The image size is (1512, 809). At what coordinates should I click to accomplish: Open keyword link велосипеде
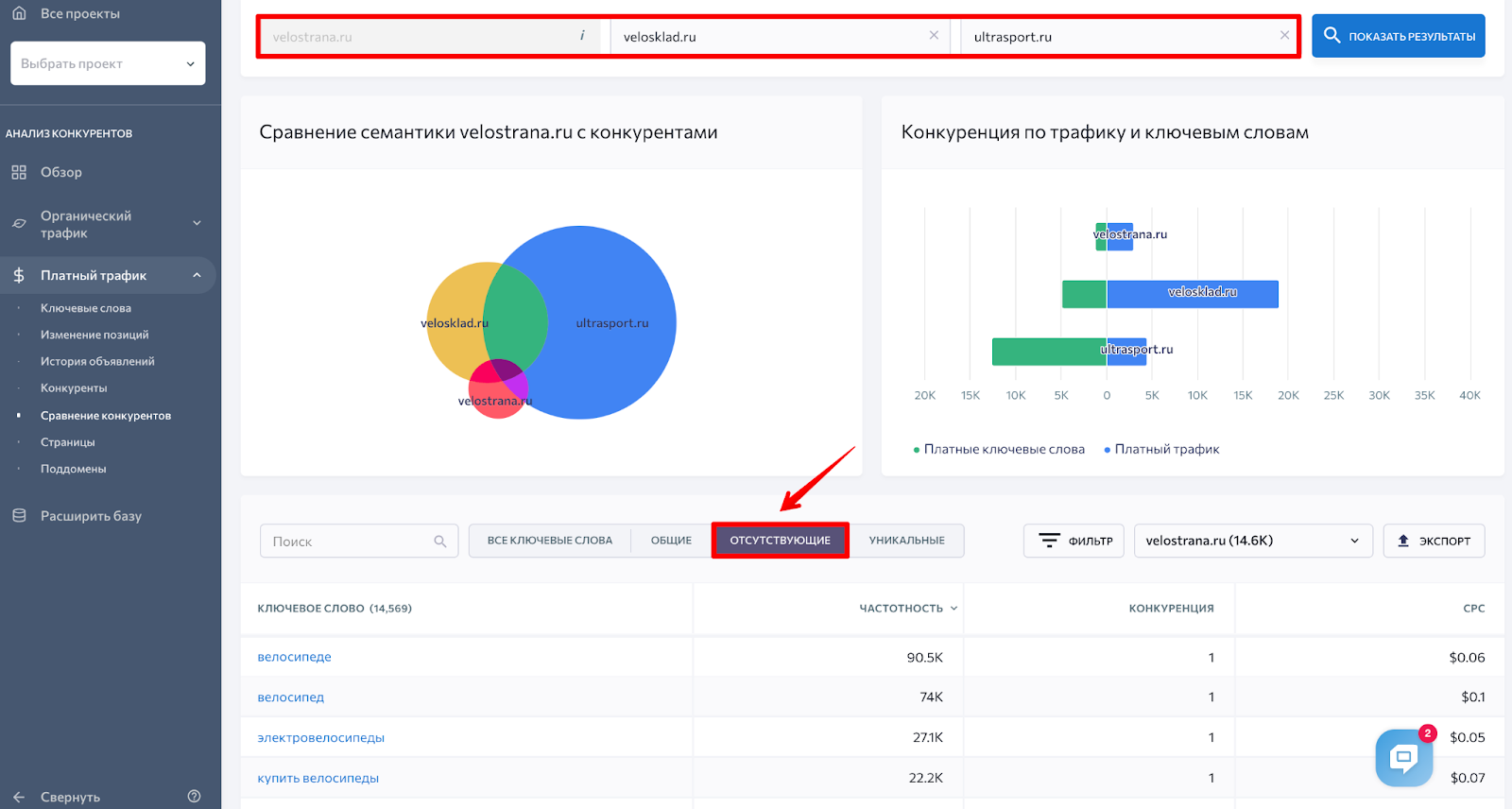(x=295, y=657)
